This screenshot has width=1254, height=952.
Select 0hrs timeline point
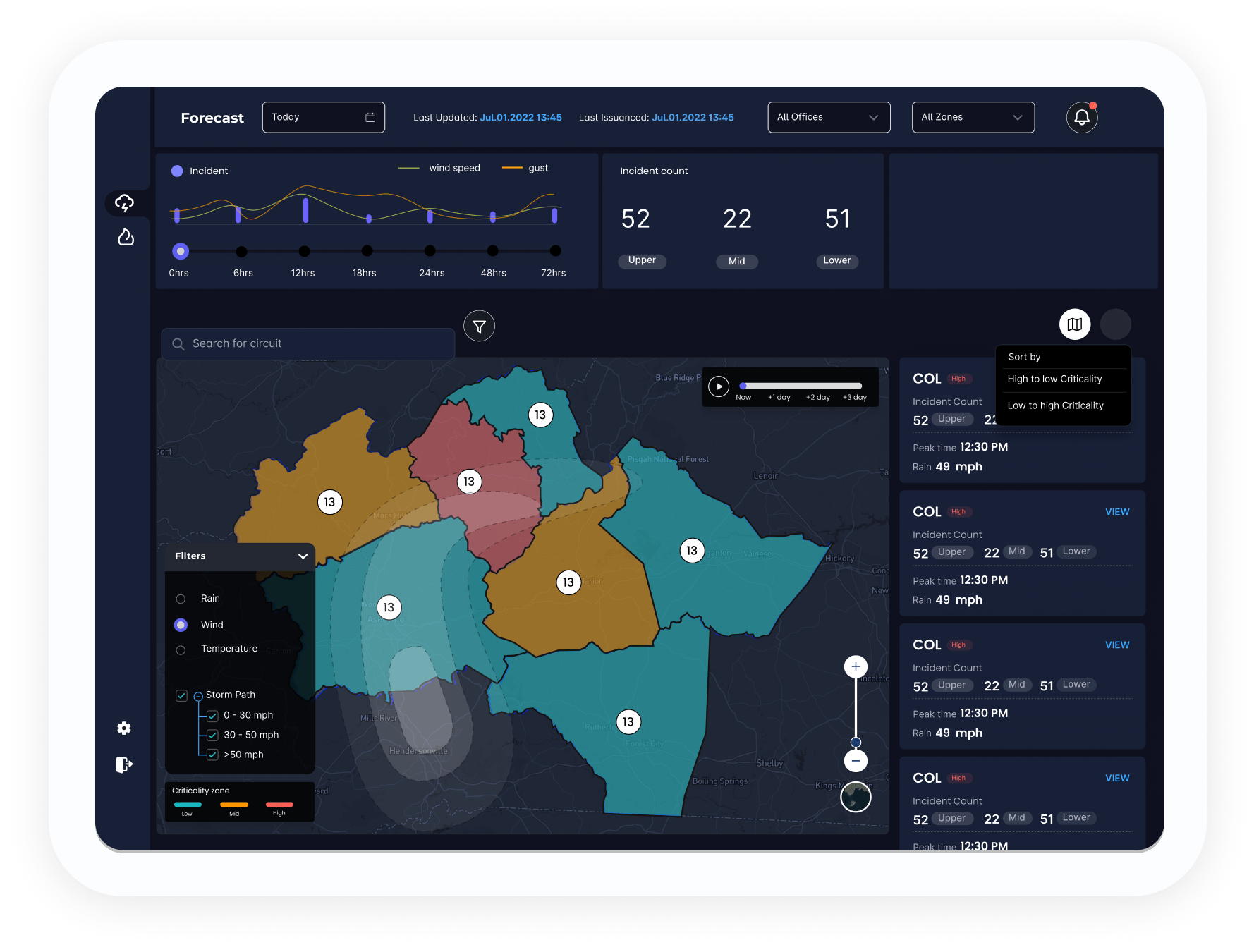point(181,251)
